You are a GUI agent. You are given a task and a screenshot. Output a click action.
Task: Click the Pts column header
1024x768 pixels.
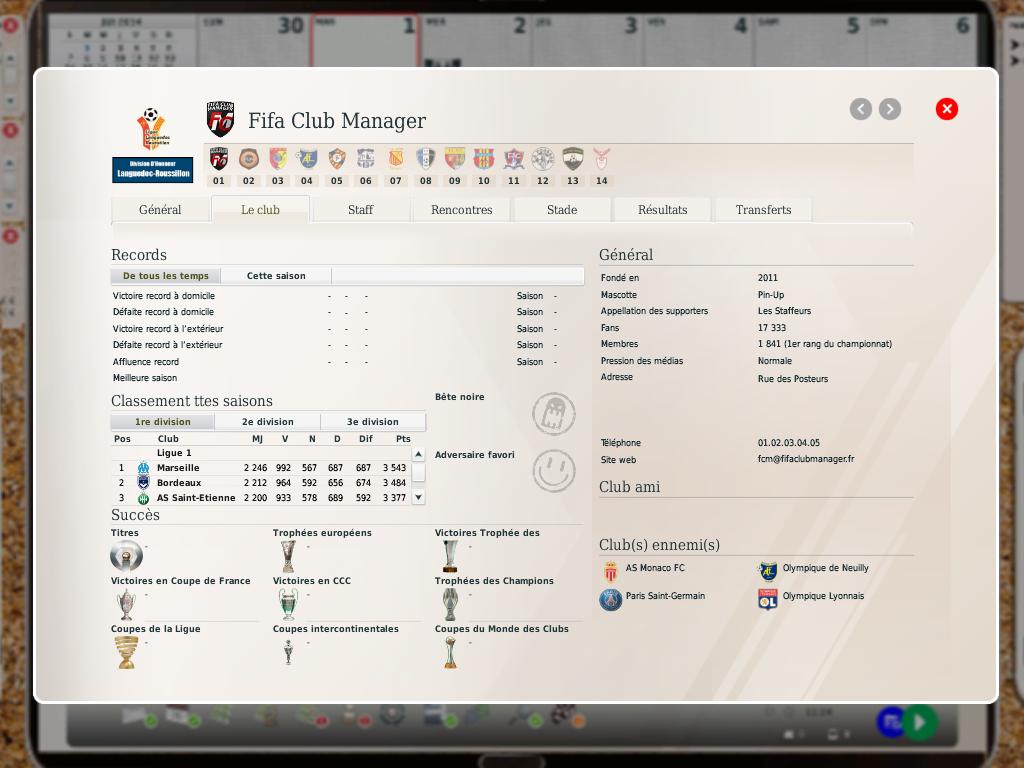point(403,439)
